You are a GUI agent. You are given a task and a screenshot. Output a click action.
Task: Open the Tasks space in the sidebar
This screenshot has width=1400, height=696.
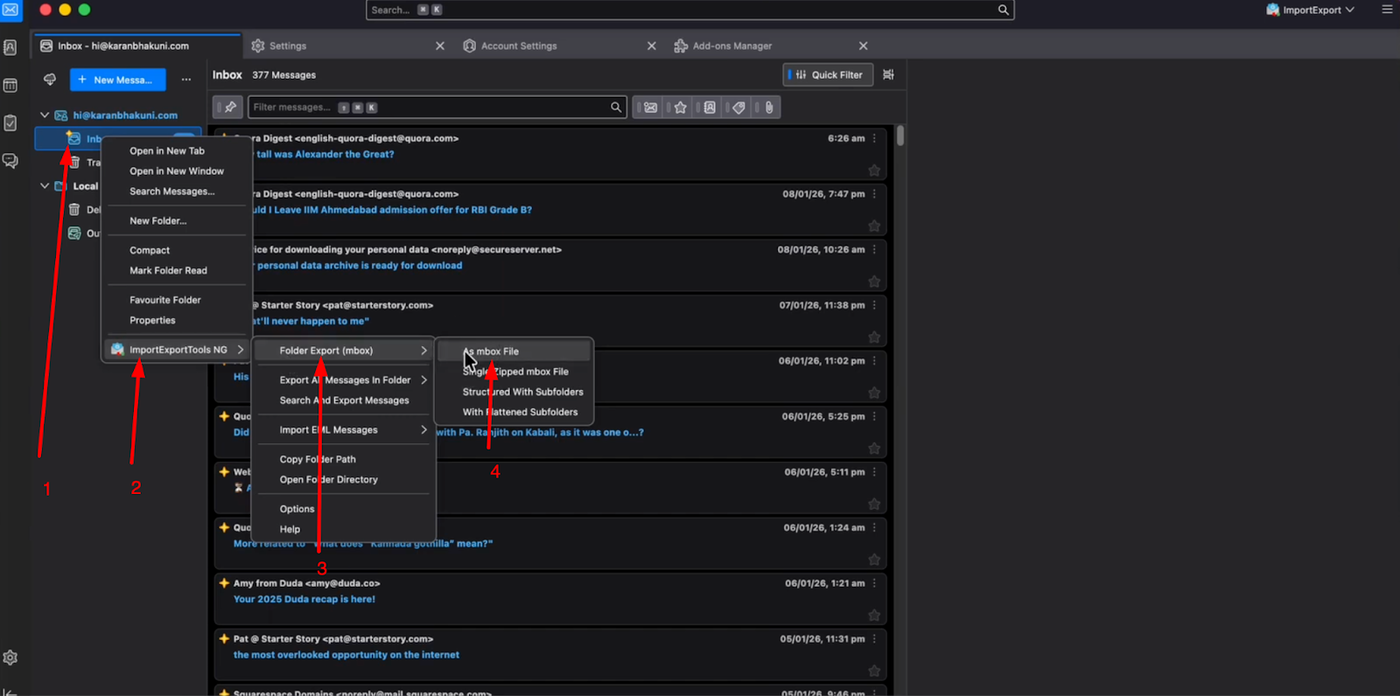10,123
